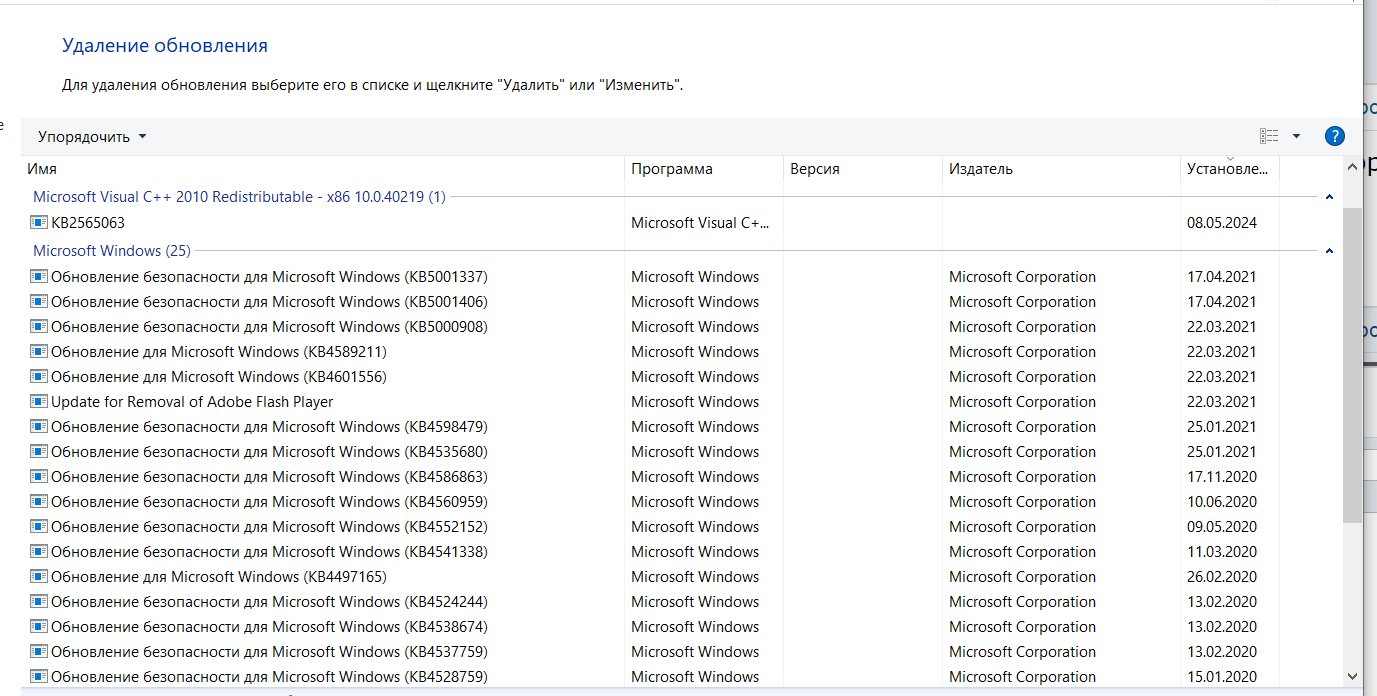Viewport: 1377px width, 696px height.
Task: Click the icon of update KB4589211
Action: pos(39,352)
